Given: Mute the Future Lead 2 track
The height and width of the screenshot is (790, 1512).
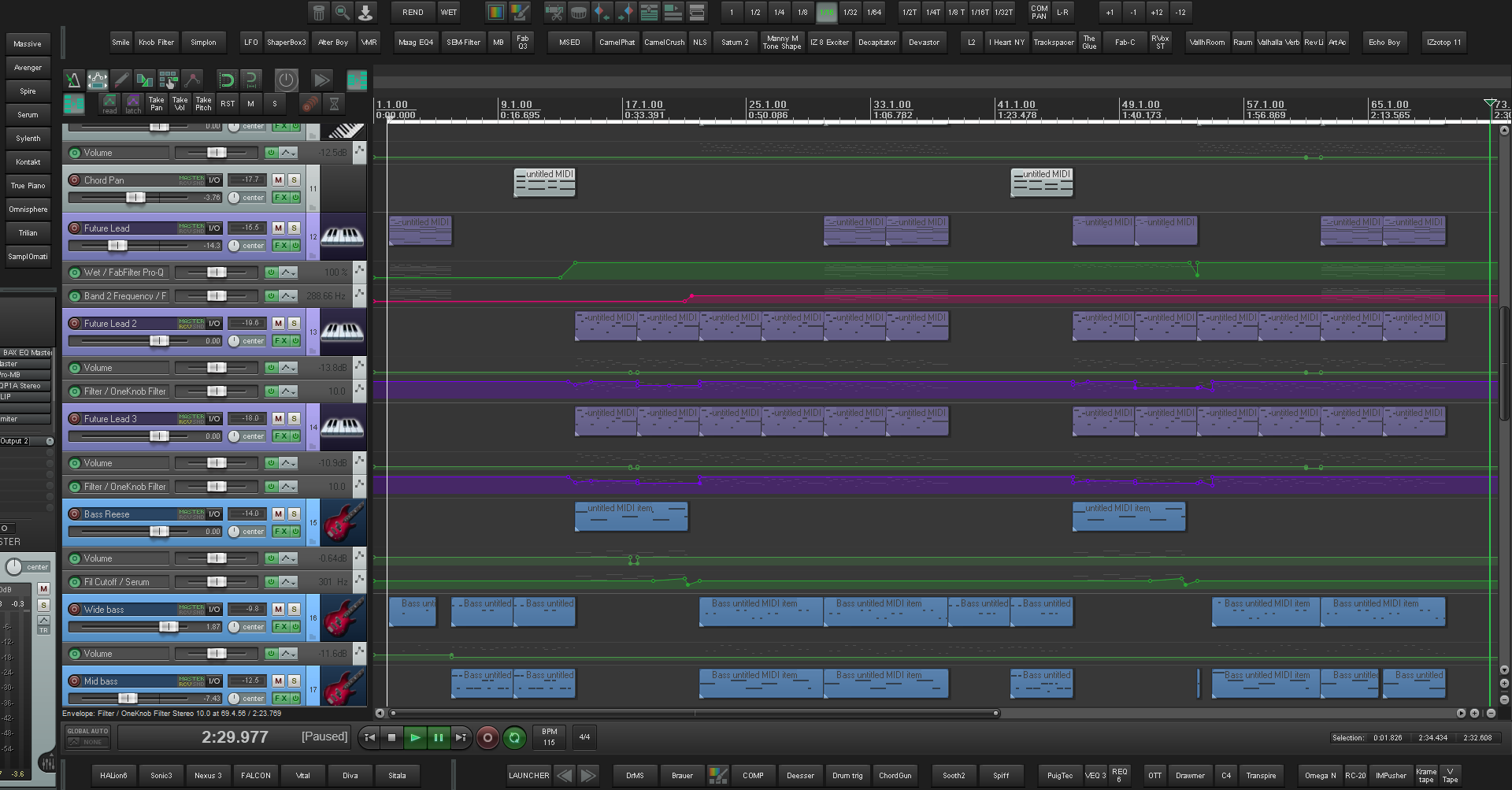Looking at the screenshot, I should [278, 323].
